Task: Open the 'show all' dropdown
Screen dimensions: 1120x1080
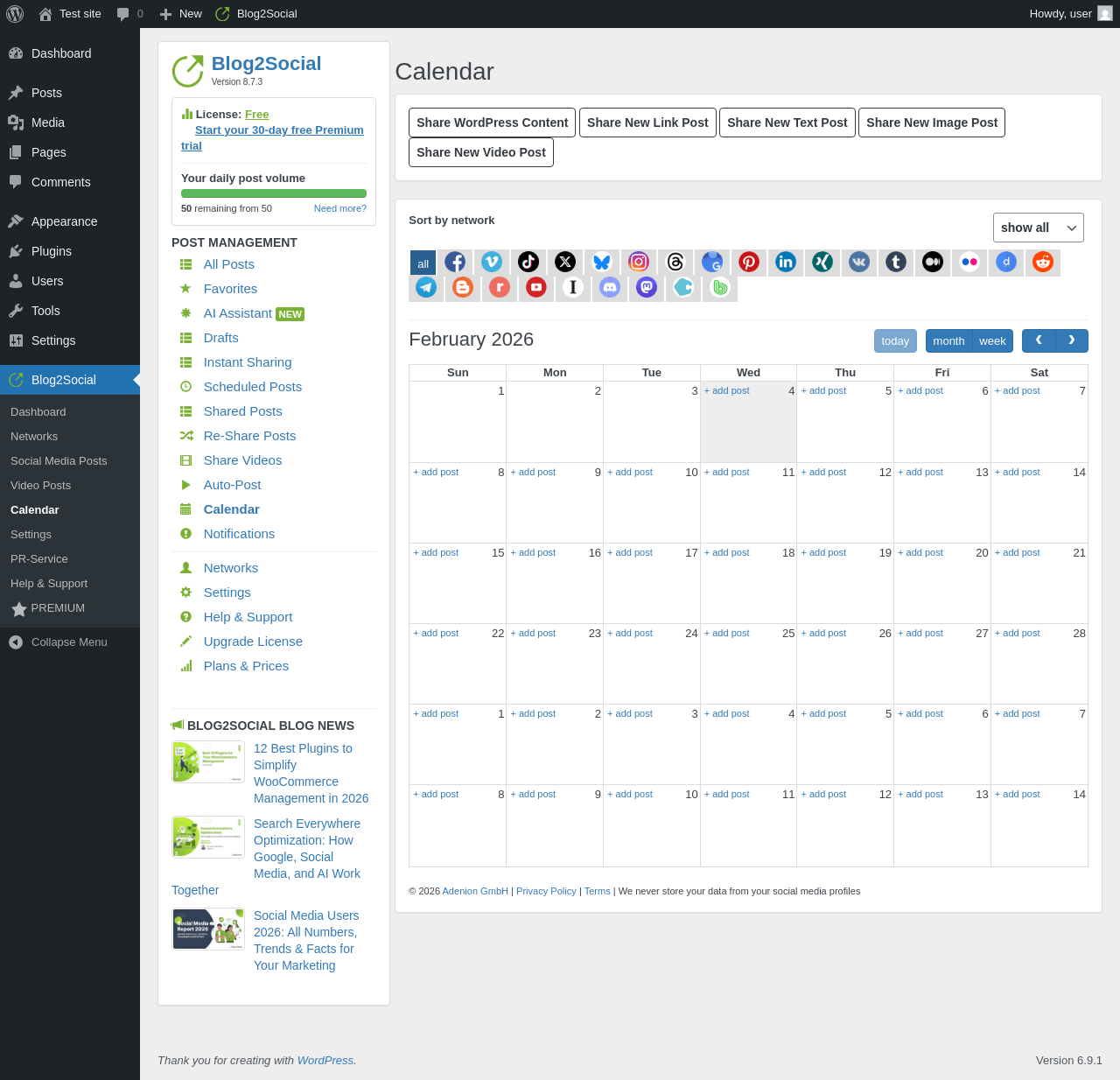Action: [1038, 228]
